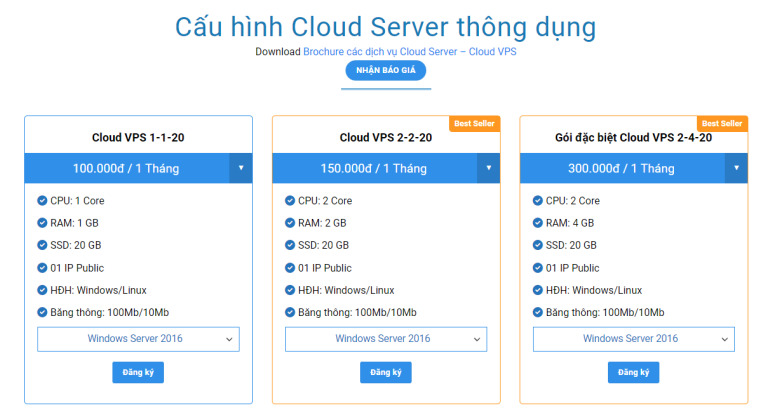Open OS selector in Cloud VPS 2-2-20 card
This screenshot has height=415, width=768.
point(386,339)
